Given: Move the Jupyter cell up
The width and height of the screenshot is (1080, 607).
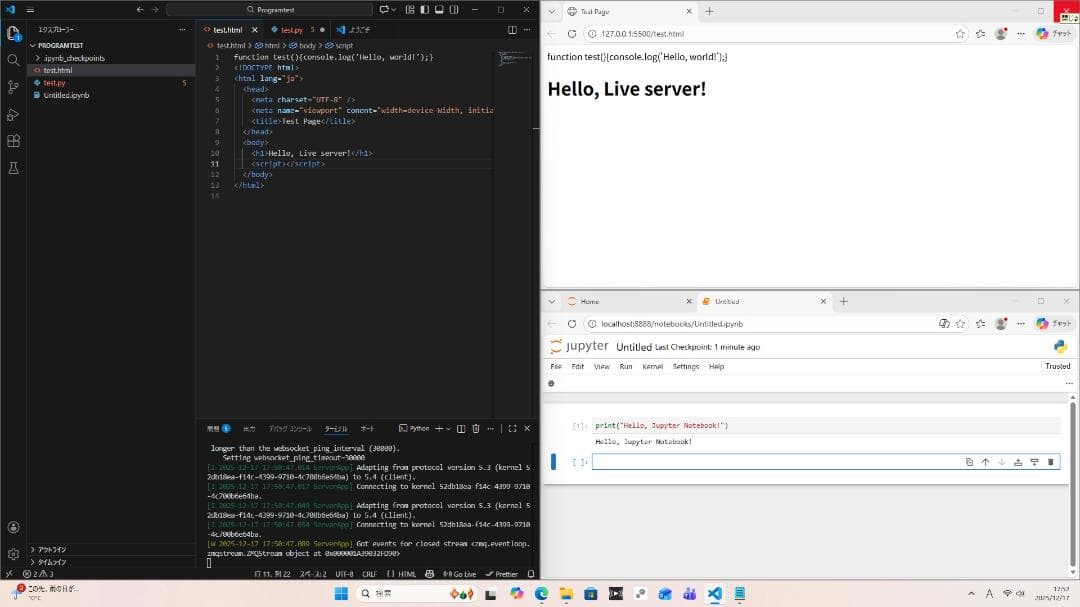Looking at the screenshot, I should tap(985, 462).
